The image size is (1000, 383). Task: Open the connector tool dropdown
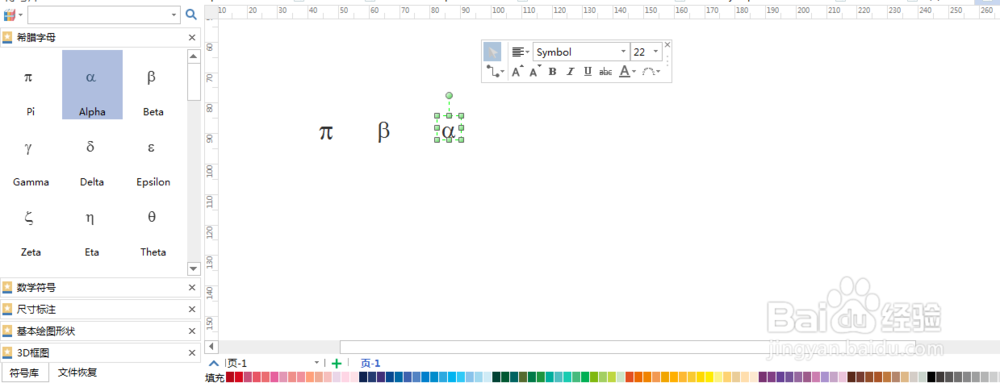point(495,72)
